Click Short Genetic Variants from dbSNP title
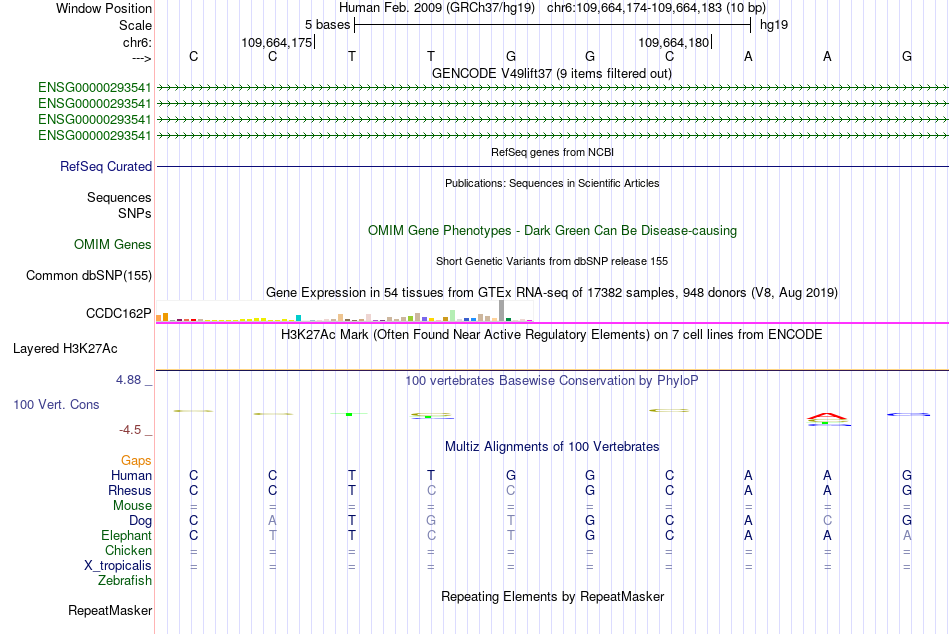 [x=552, y=261]
